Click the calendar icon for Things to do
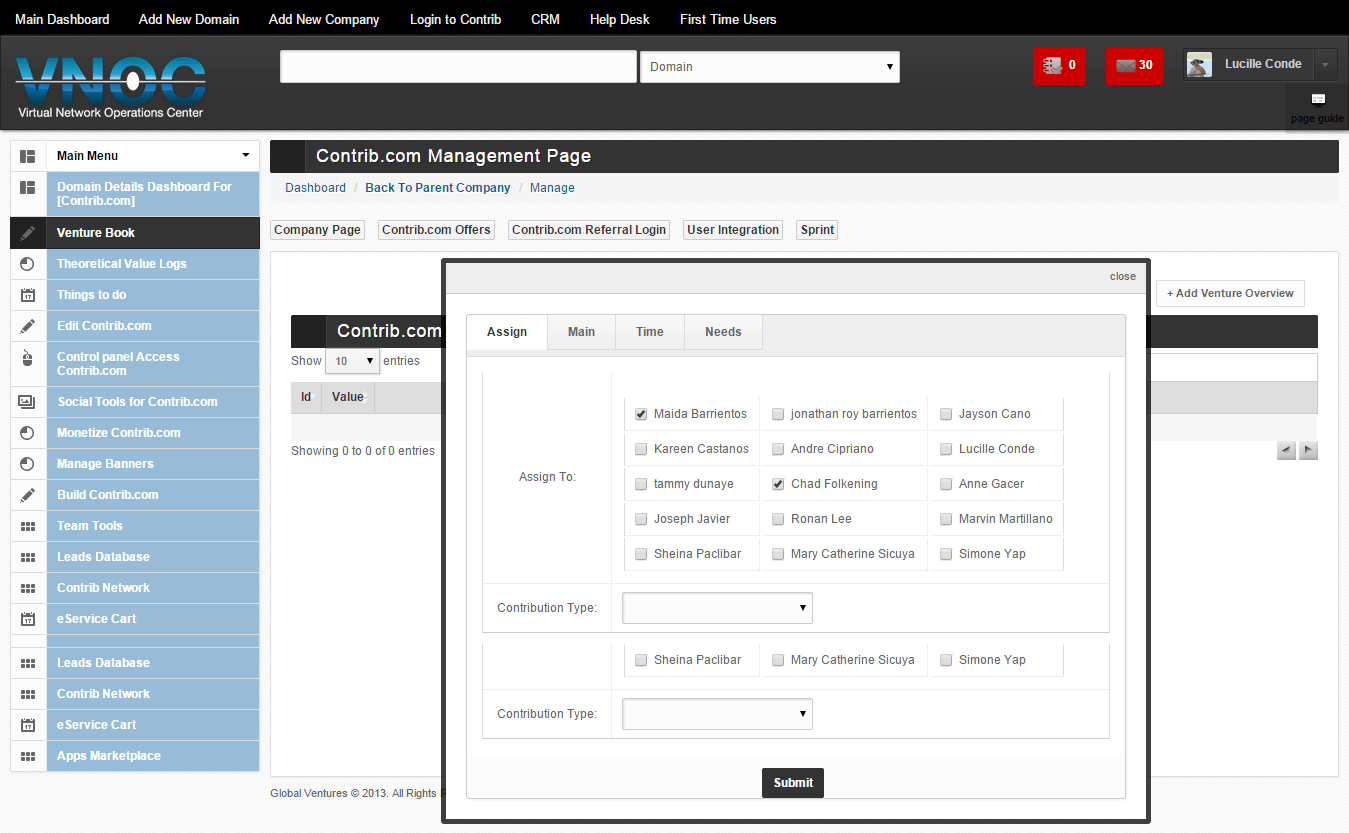1349x833 pixels. 28,295
